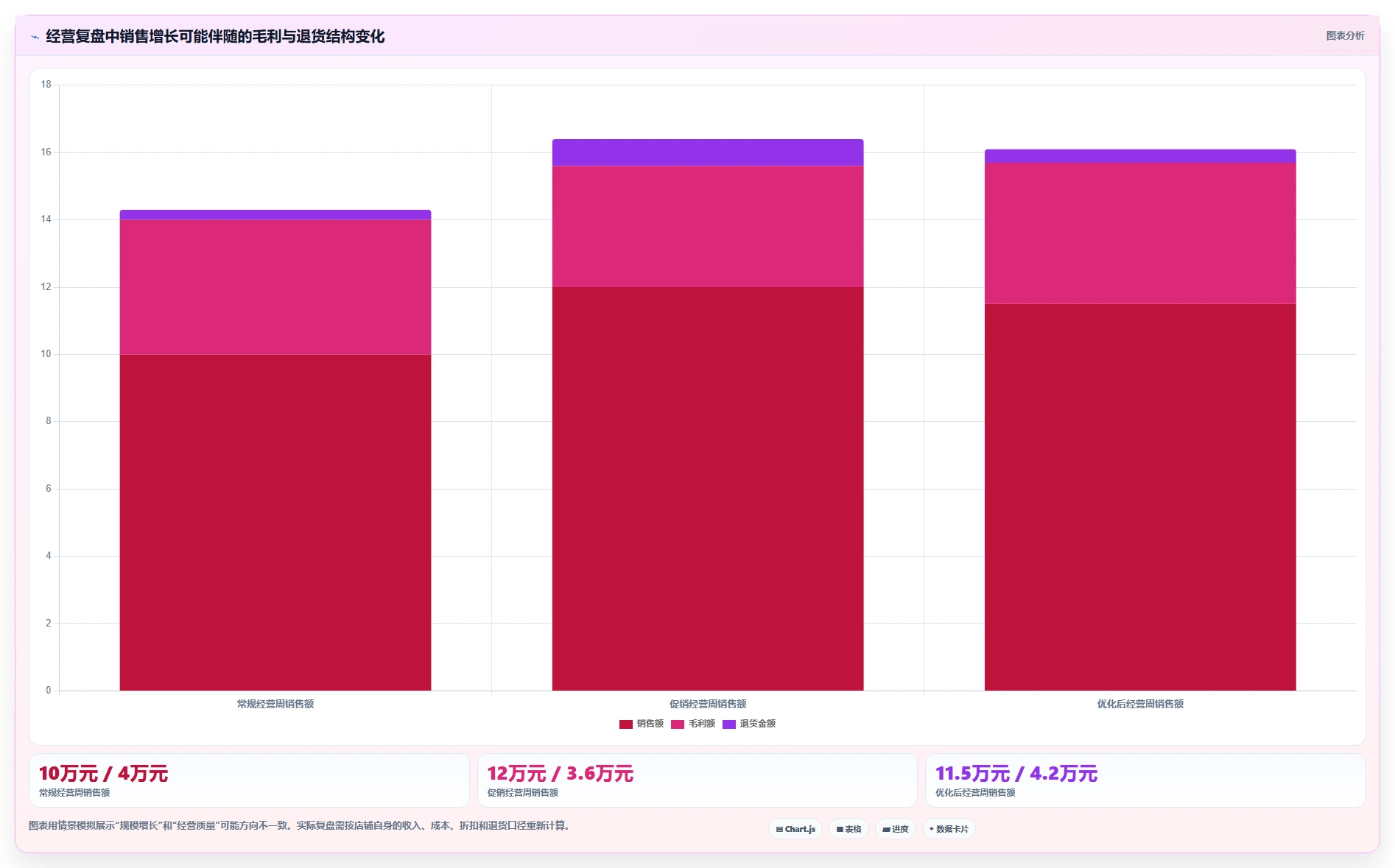The height and width of the screenshot is (868, 1395).
Task: Click the 退货金额 purple segment of 常规经营周销售额 bar
Action: pos(275,215)
